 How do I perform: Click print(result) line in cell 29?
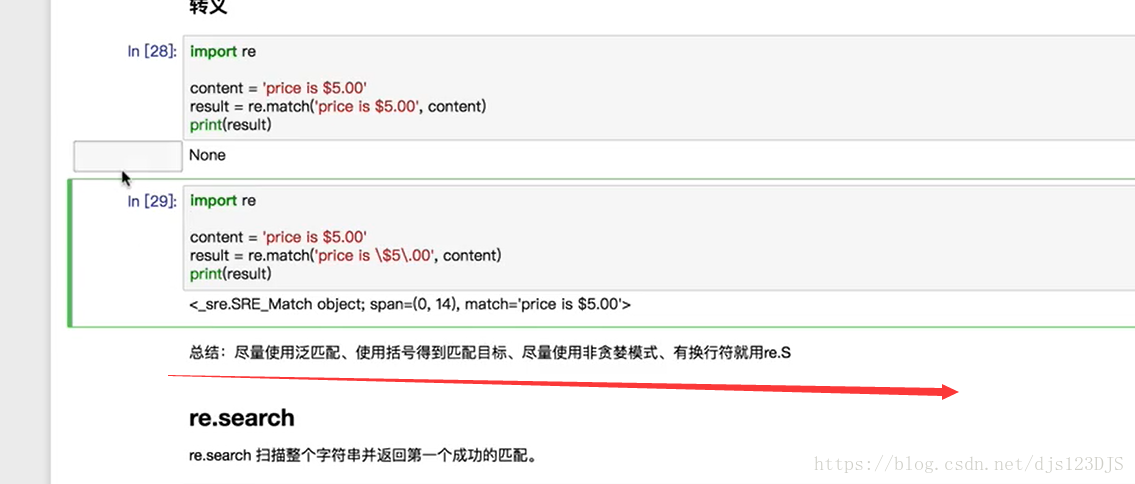tap(230, 274)
